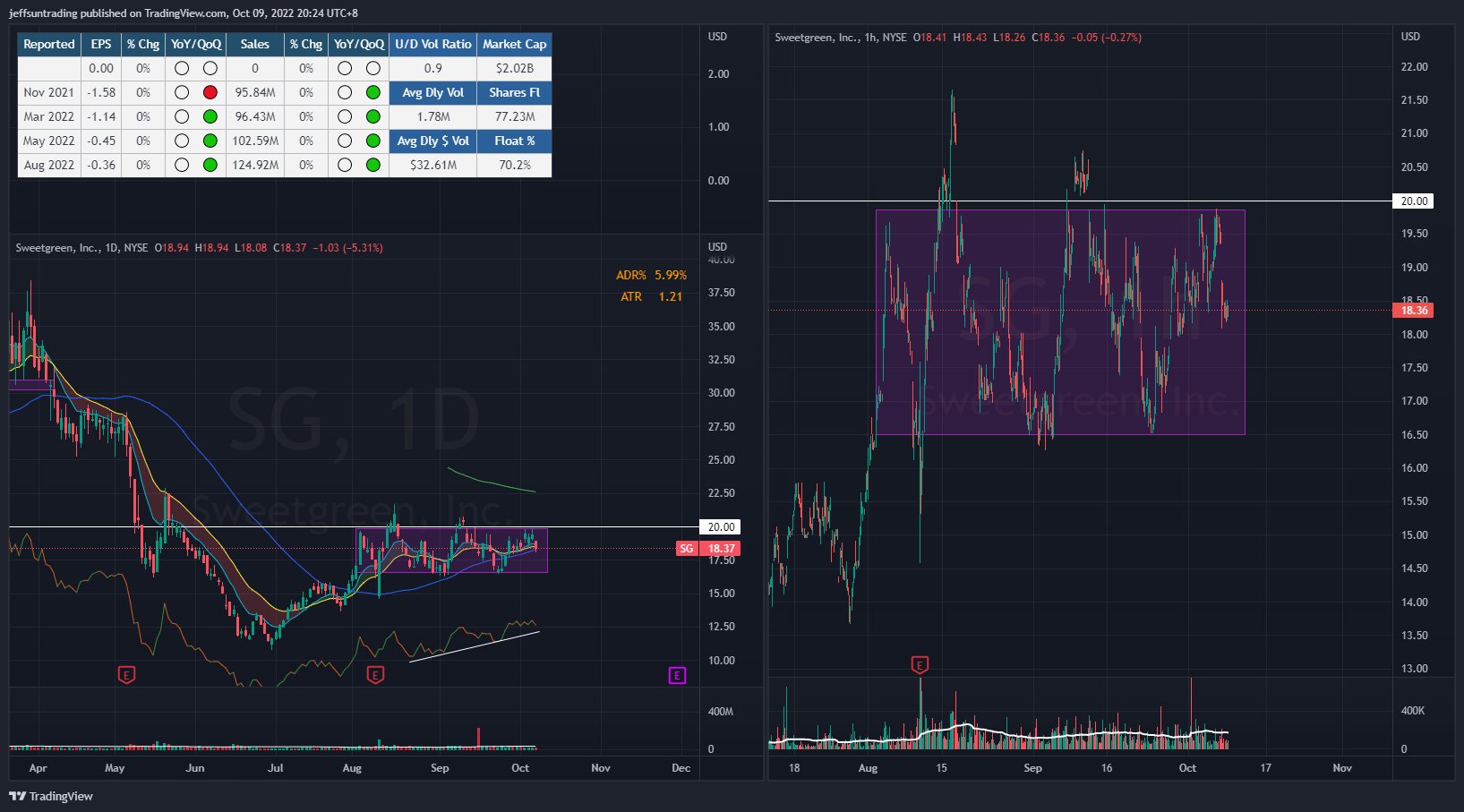Click the daily chart earnings marker near August
This screenshot has height=812, width=1464.
pos(375,674)
